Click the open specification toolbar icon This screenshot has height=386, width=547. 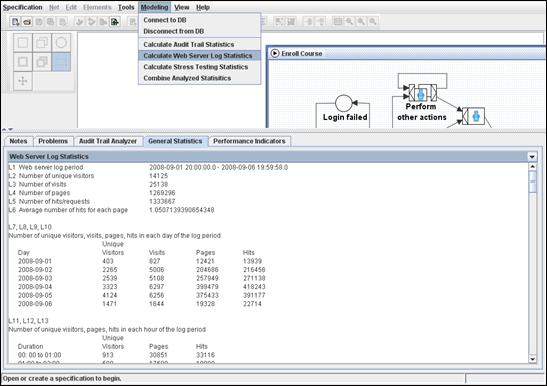[27, 22]
